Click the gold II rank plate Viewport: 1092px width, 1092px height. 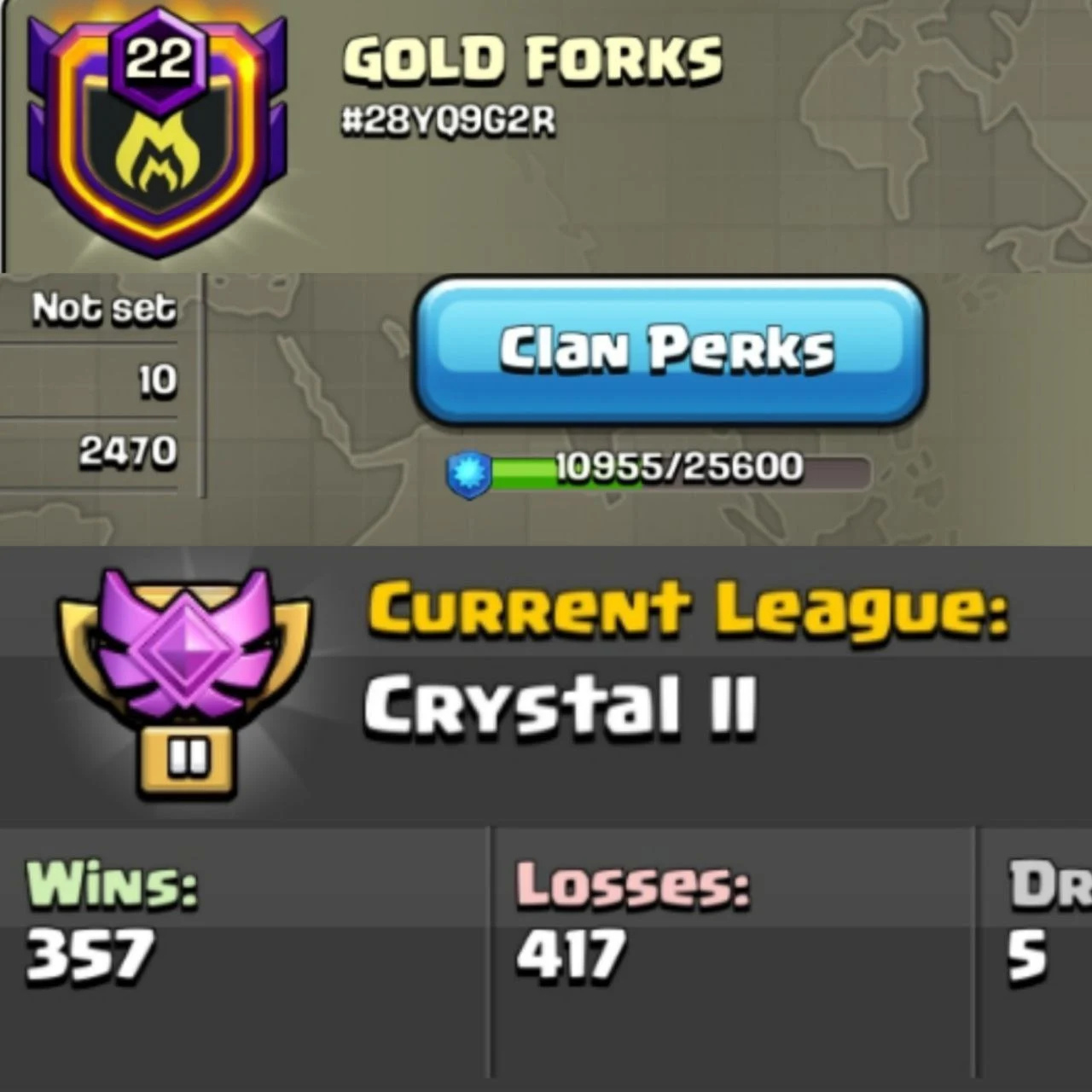click(x=187, y=761)
